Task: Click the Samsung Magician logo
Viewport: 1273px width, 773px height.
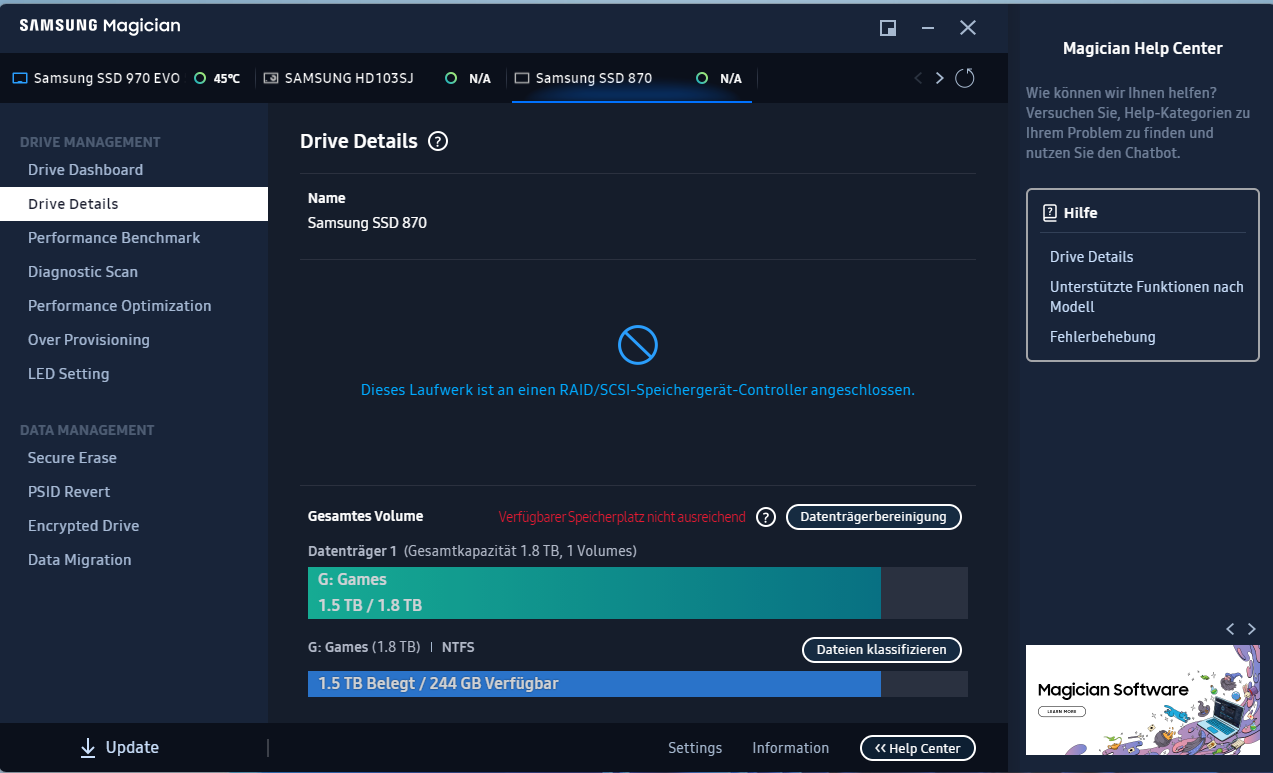Action: (x=100, y=27)
